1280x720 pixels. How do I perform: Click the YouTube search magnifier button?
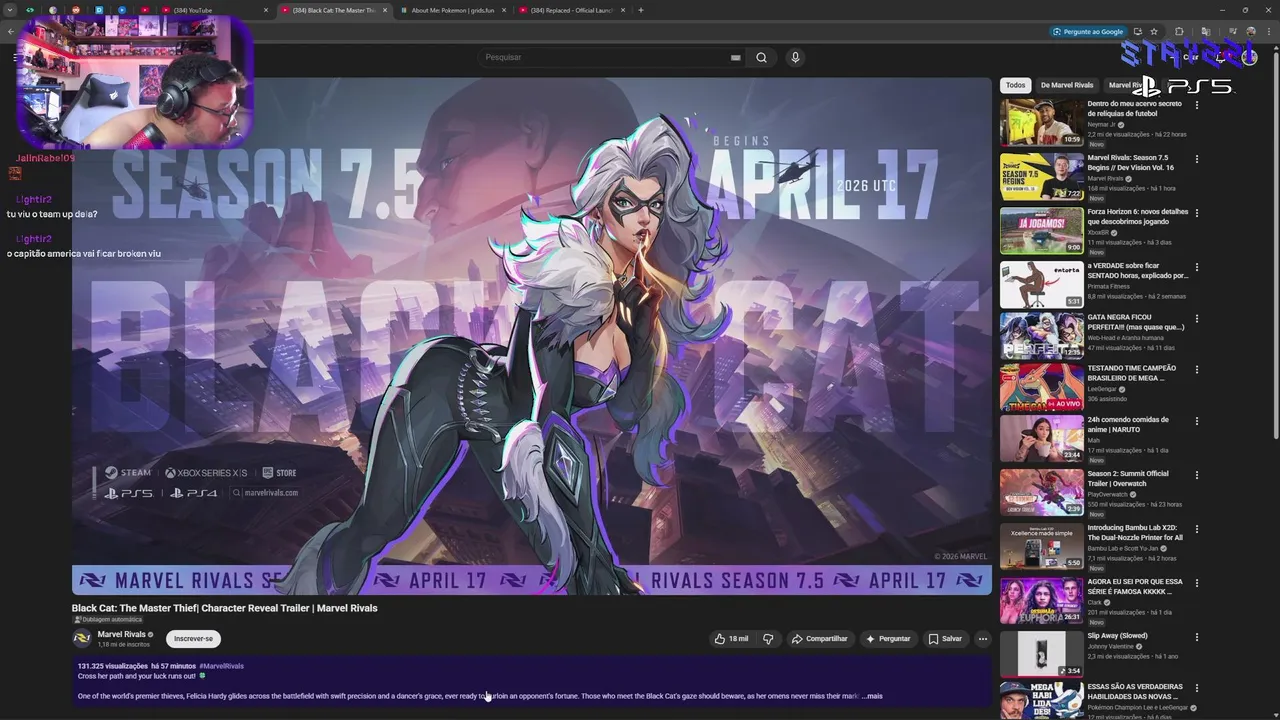761,57
